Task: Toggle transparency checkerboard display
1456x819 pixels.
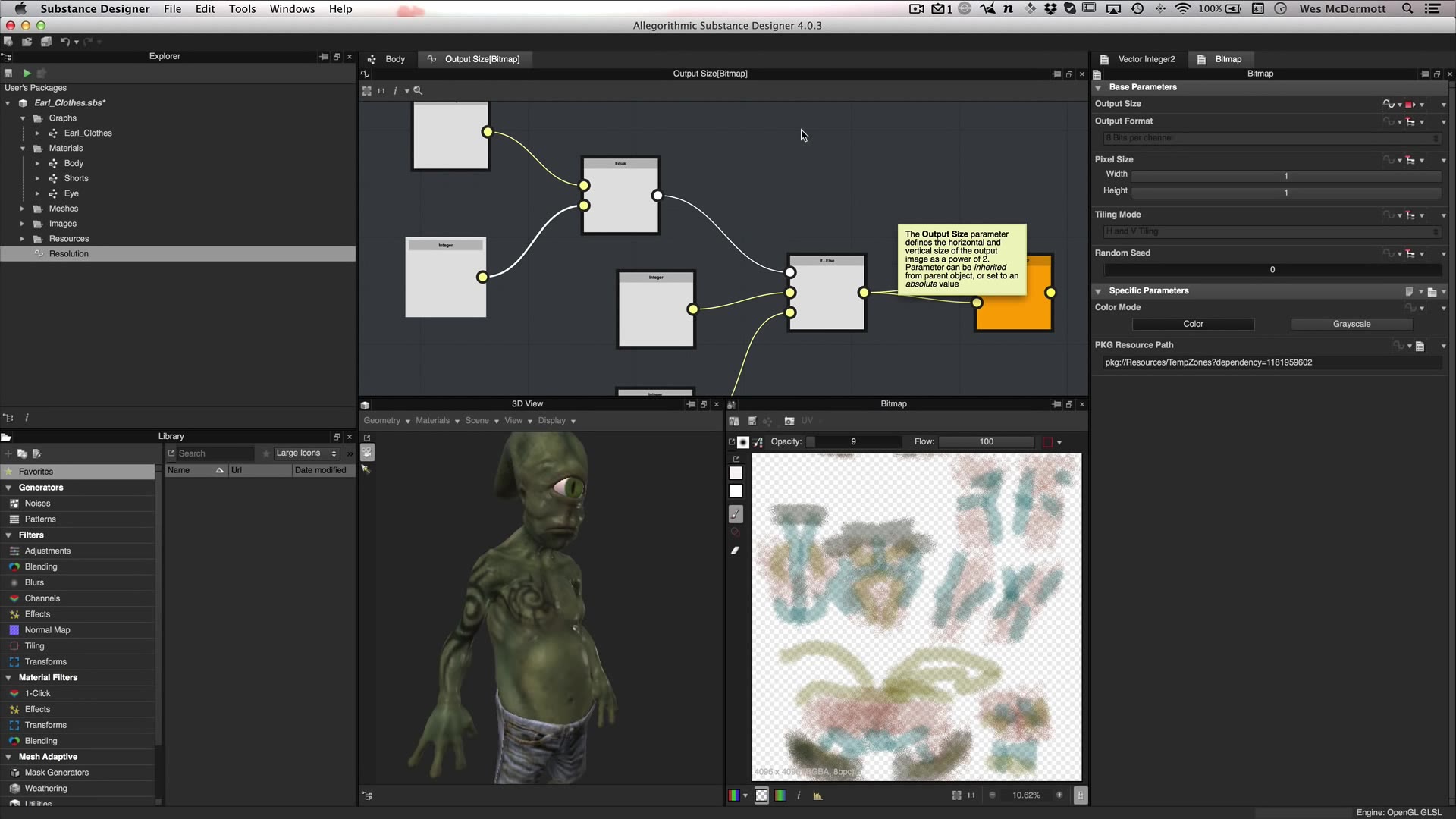Action: click(x=761, y=795)
